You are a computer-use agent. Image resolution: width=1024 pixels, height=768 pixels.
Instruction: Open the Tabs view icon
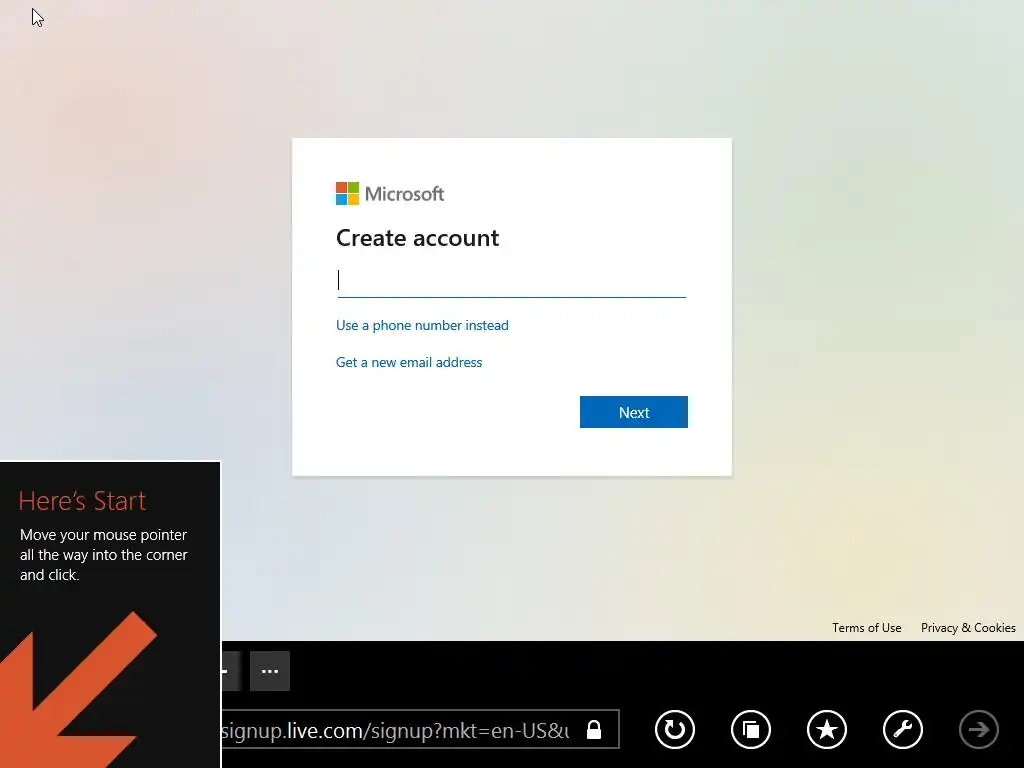pos(750,729)
